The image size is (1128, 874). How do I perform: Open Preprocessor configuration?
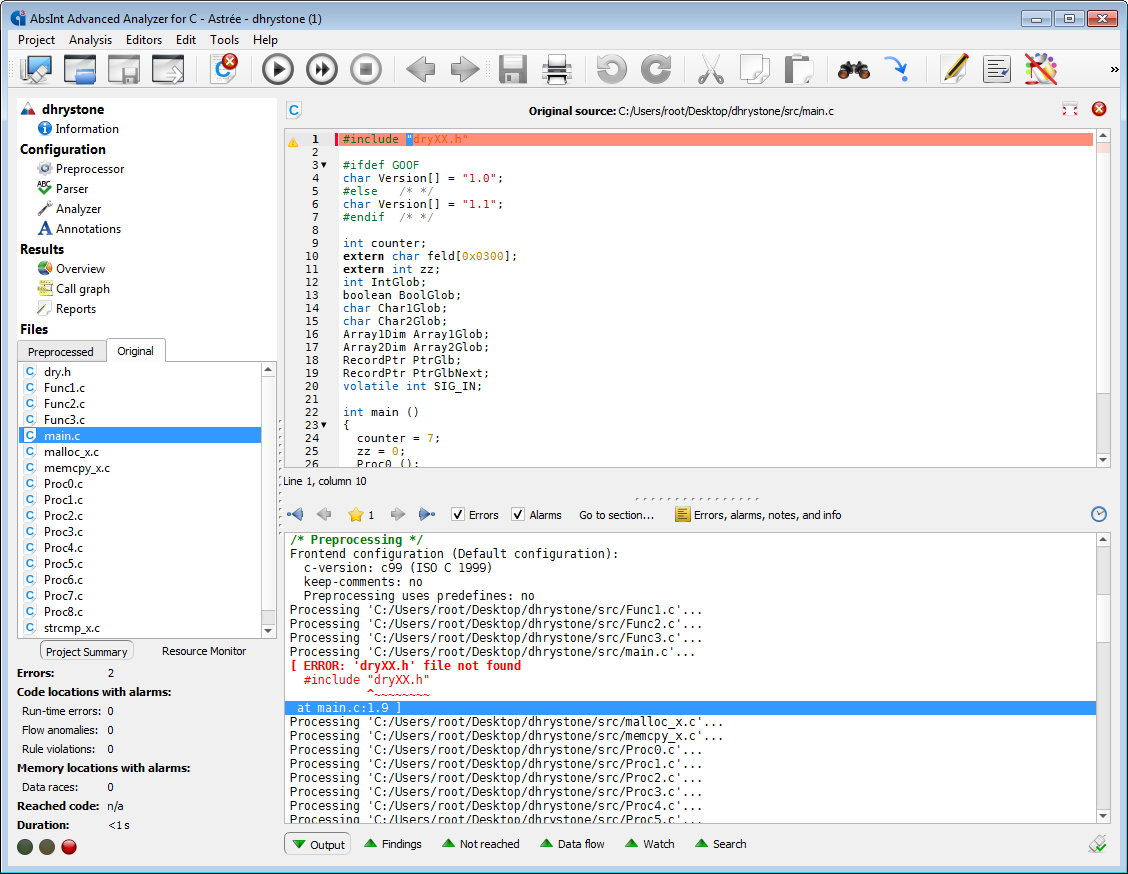[x=81, y=169]
